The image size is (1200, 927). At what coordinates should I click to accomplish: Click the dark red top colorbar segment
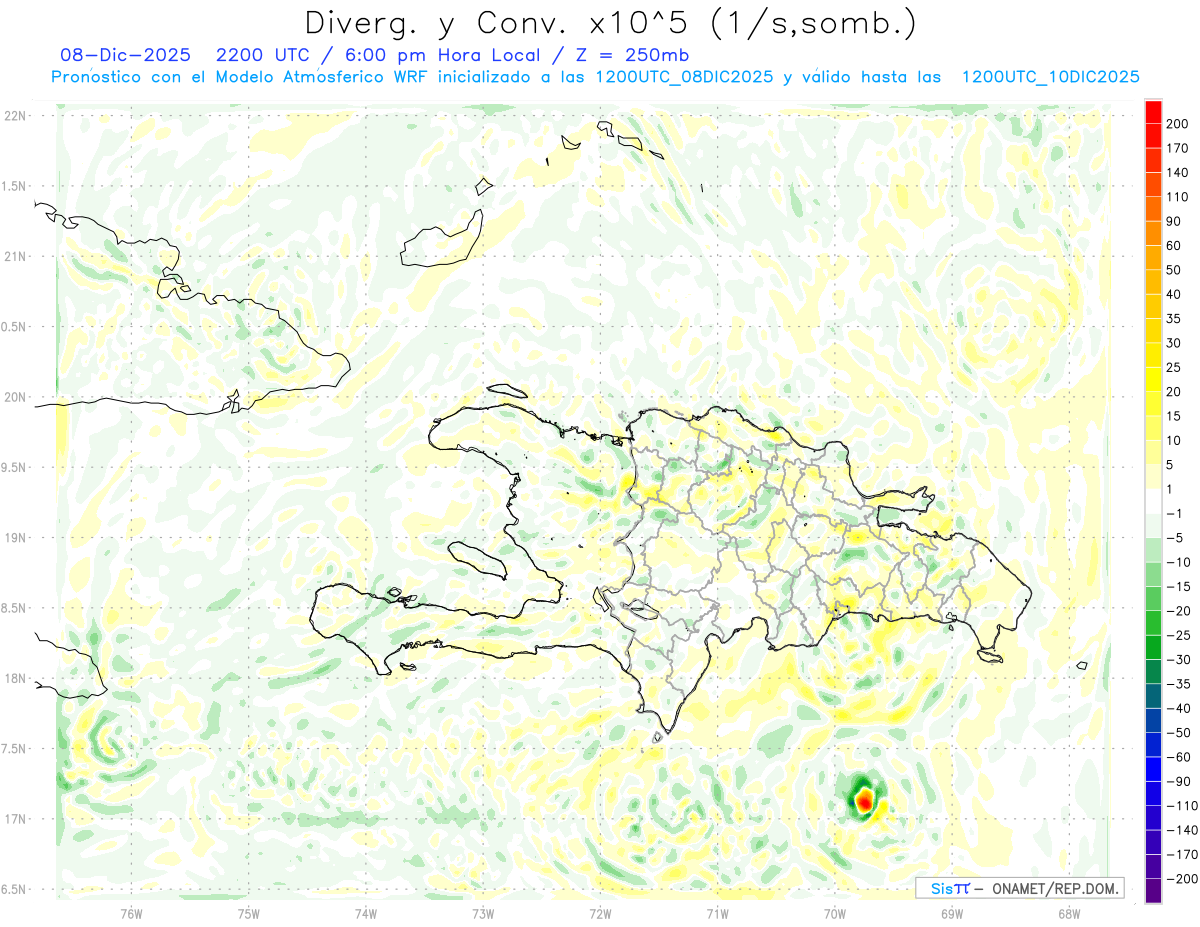pos(1153,112)
